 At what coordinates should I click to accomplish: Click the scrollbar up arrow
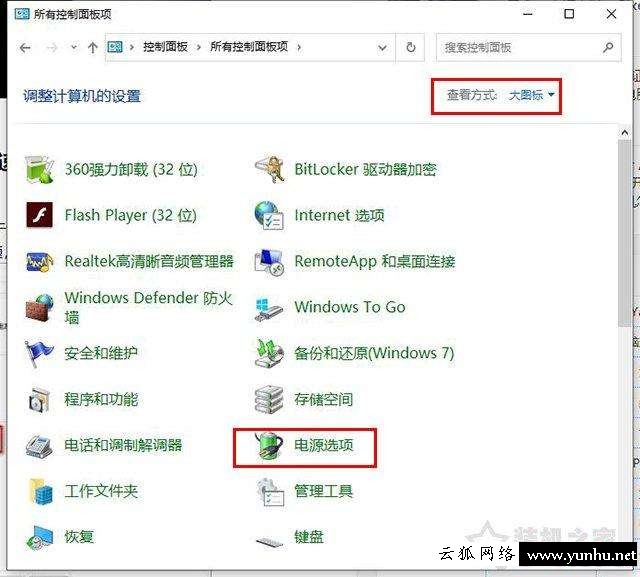pyautogui.click(x=624, y=133)
